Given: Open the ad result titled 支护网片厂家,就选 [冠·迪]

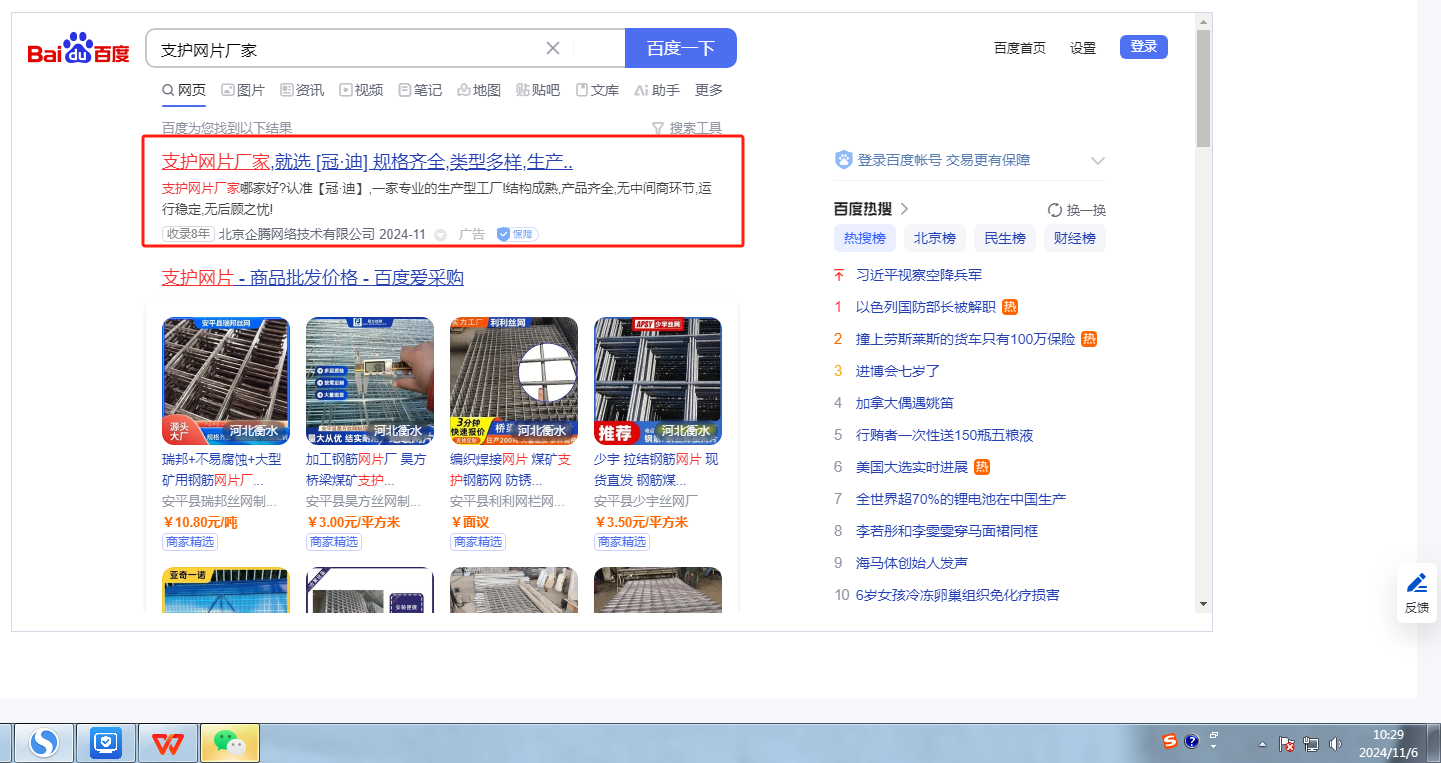Looking at the screenshot, I should pos(367,162).
